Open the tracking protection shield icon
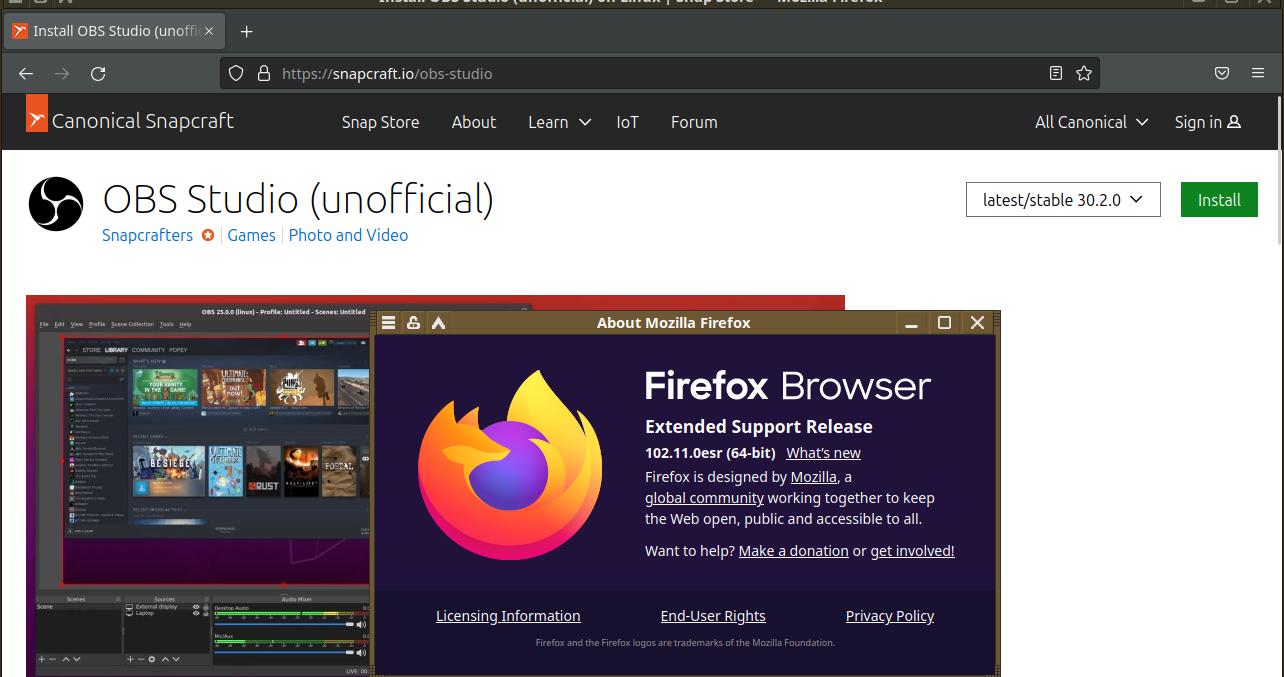Viewport: 1284px width, 677px height. (236, 73)
